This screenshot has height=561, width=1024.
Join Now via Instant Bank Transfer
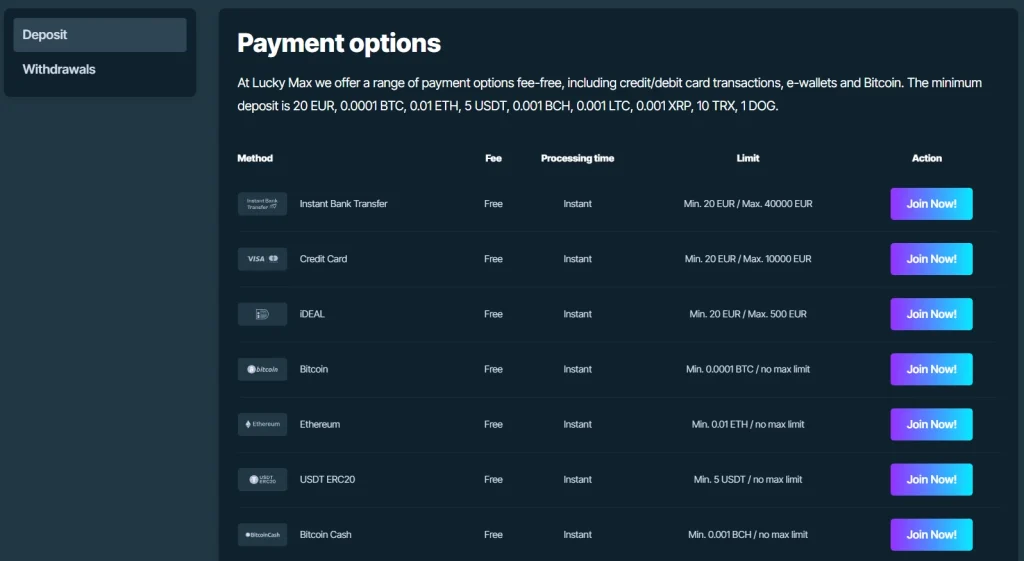931,204
